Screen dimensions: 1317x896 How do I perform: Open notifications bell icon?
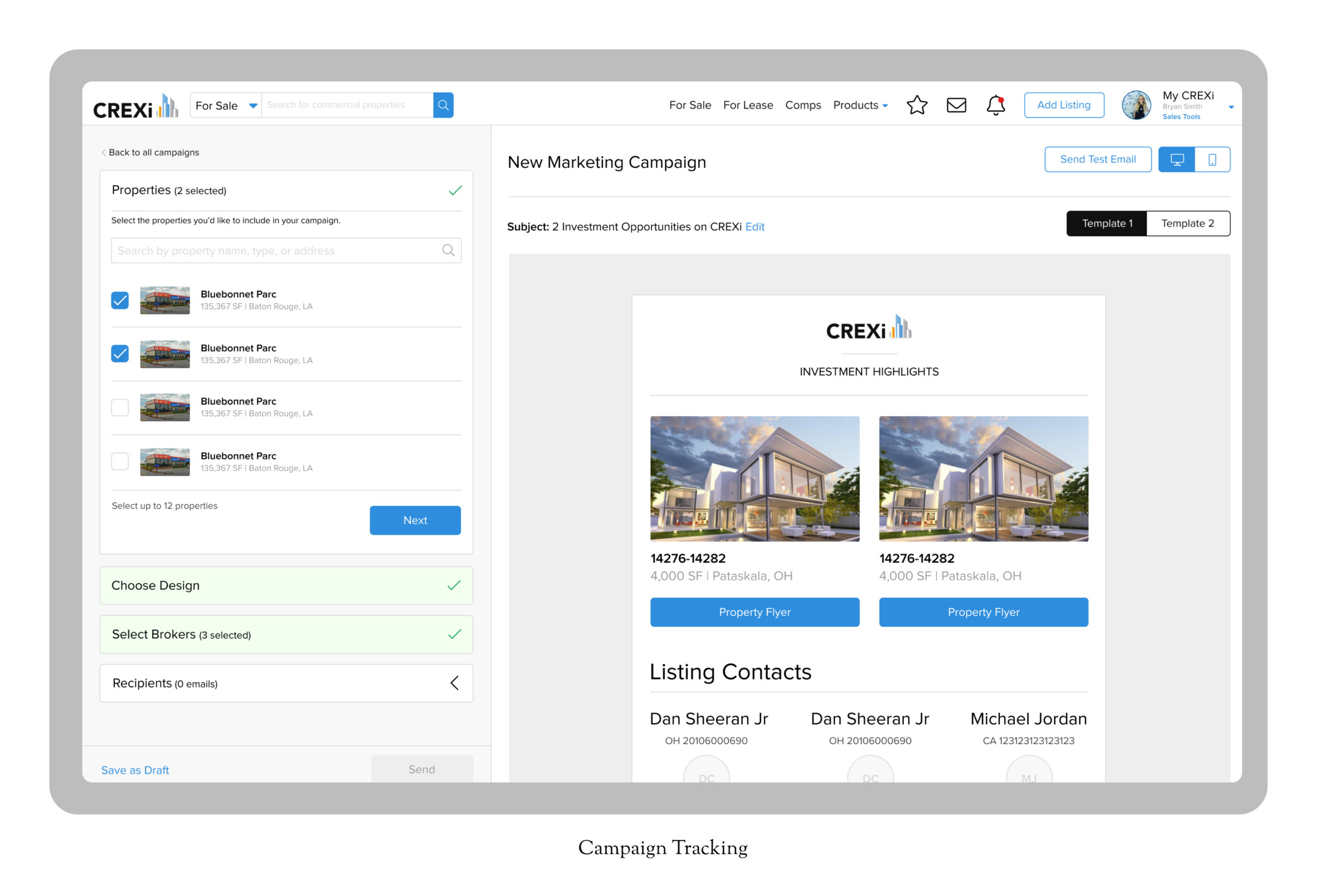(995, 106)
